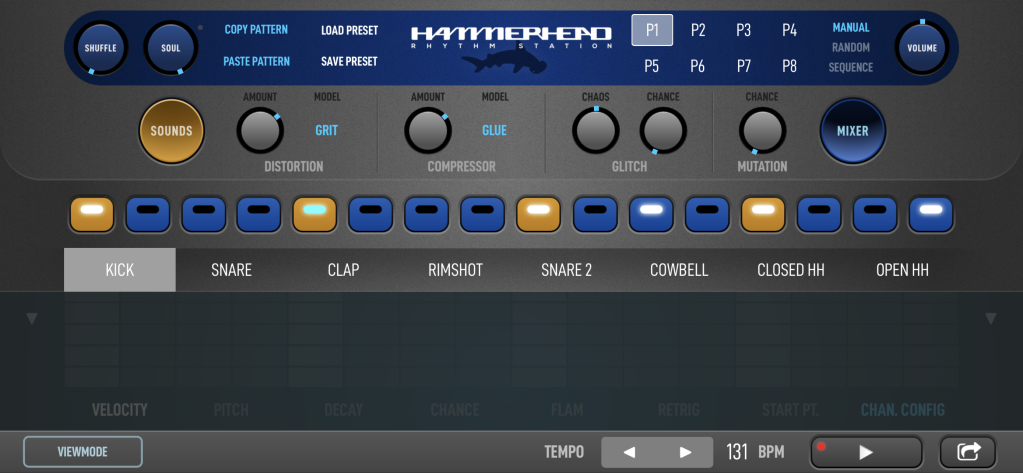
Task: Change compressor model from GLUE
Action: 494,130
